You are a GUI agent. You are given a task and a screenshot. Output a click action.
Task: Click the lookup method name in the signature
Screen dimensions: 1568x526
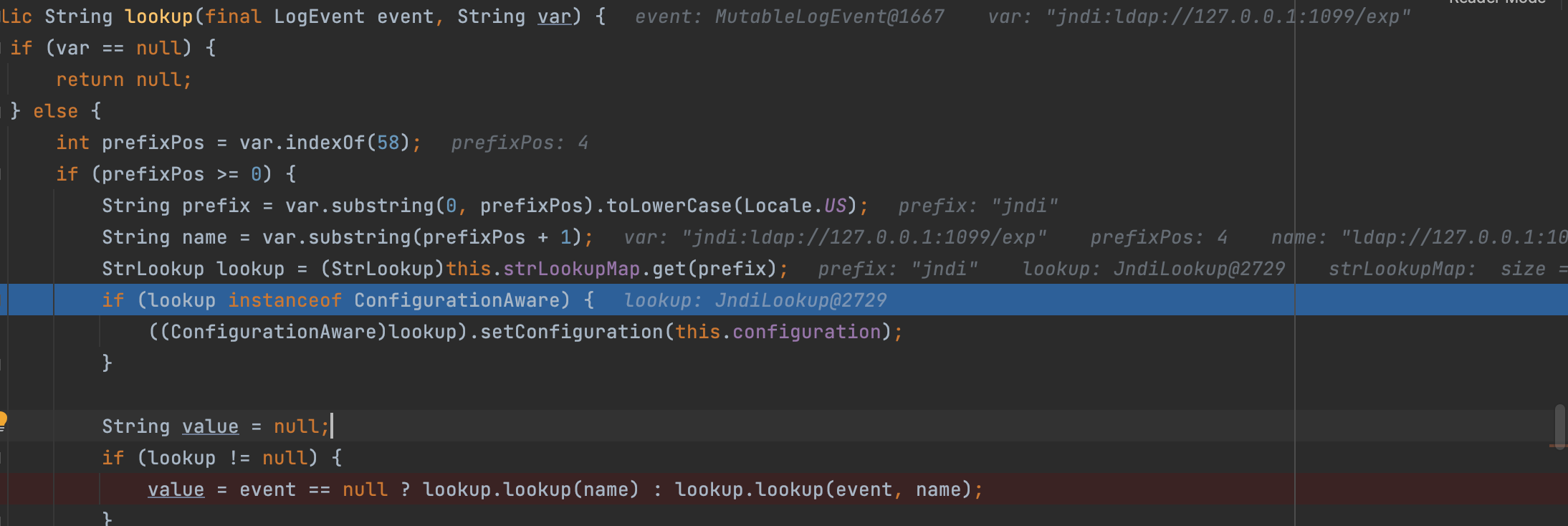coord(159,16)
